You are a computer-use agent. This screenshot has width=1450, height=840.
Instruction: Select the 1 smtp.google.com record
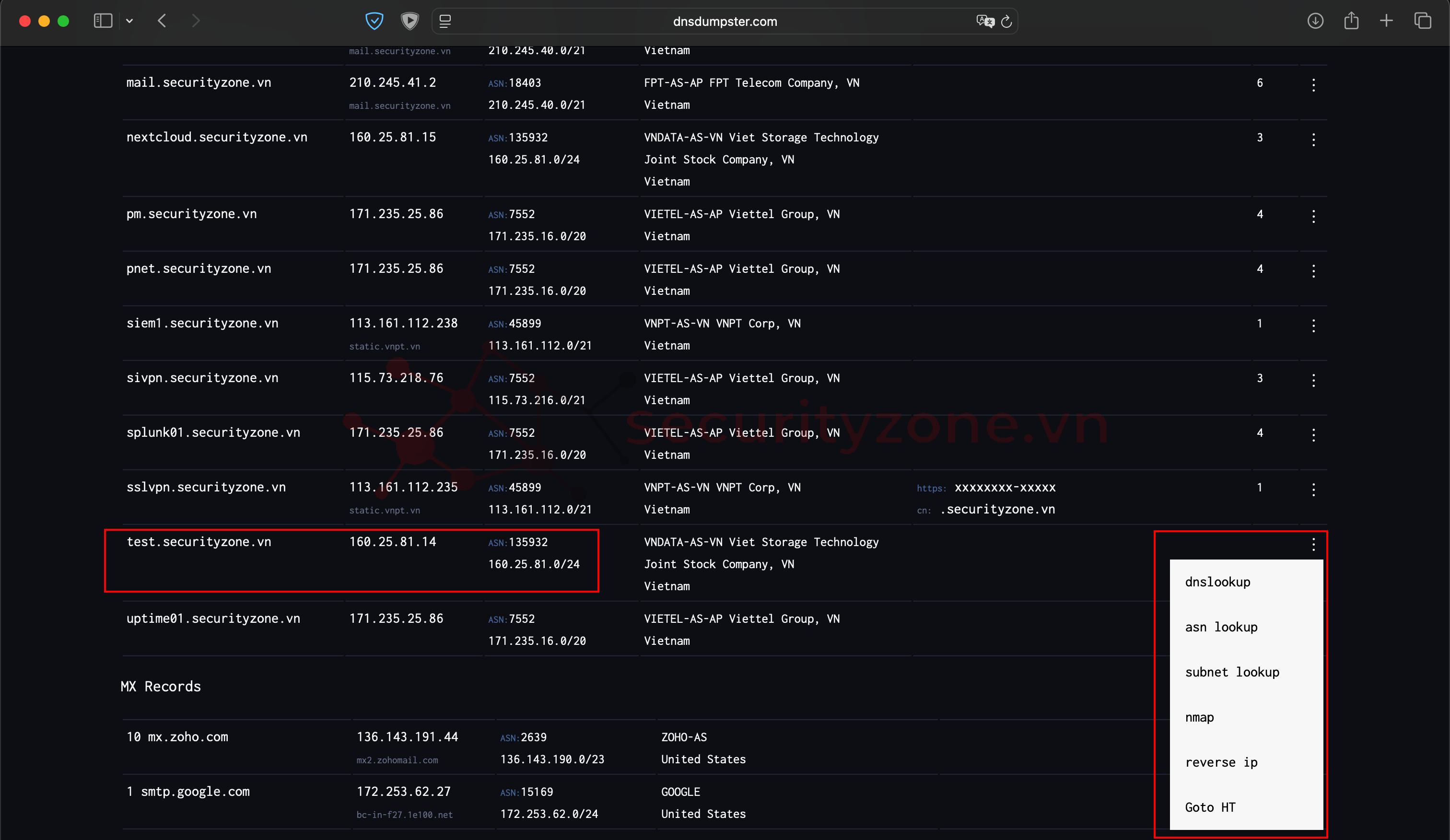click(x=188, y=792)
